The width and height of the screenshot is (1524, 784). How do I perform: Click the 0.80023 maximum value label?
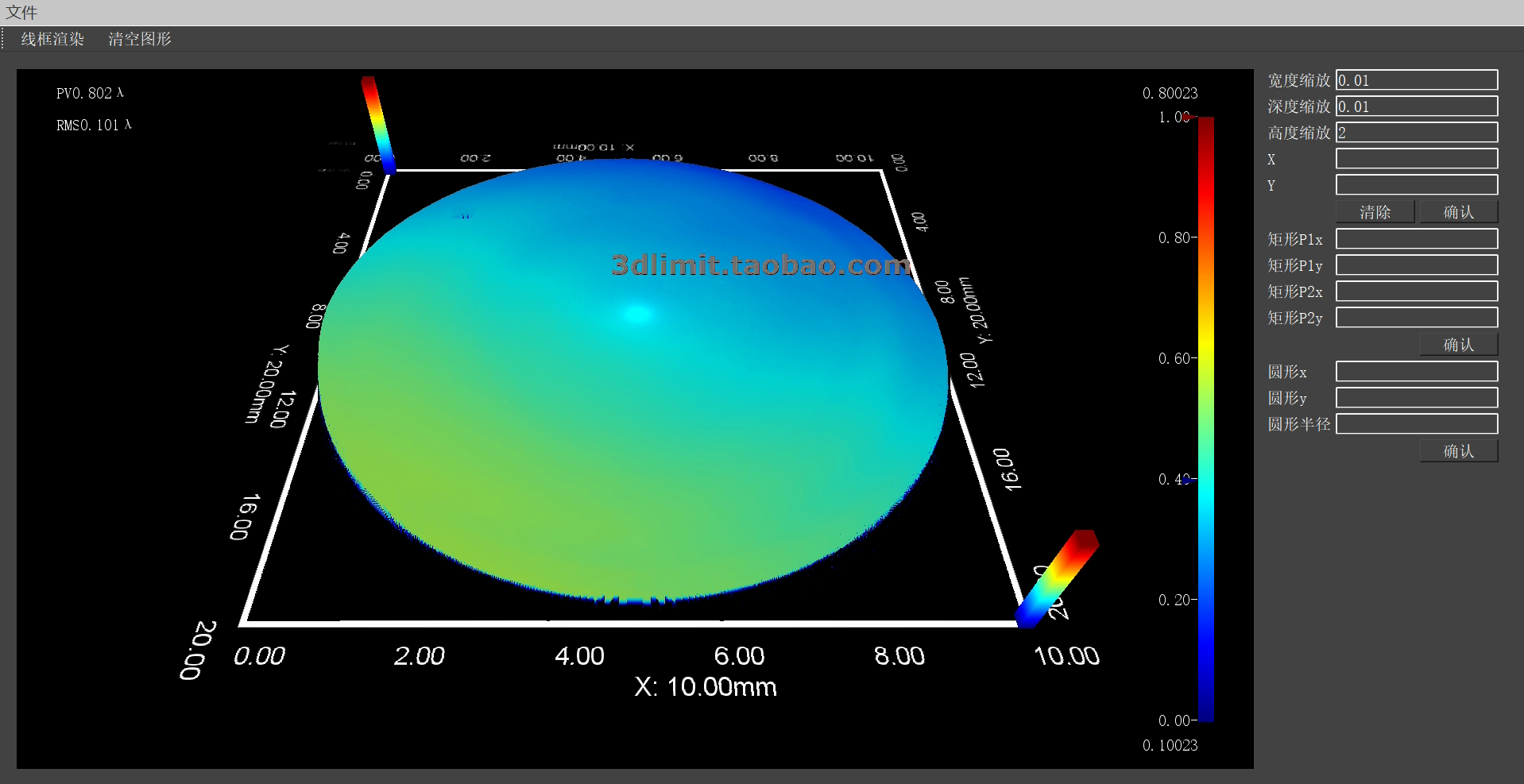click(x=1170, y=94)
